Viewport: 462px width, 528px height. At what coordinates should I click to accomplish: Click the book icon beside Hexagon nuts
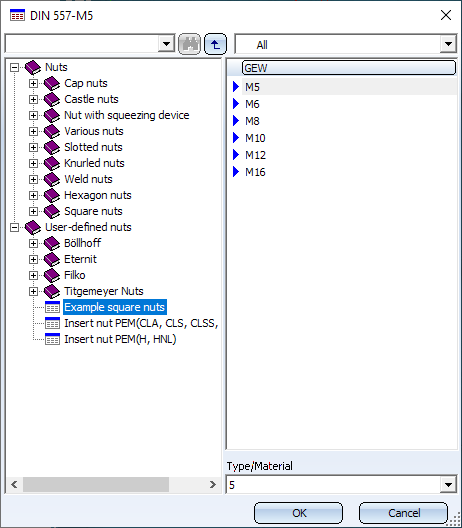coord(52,195)
